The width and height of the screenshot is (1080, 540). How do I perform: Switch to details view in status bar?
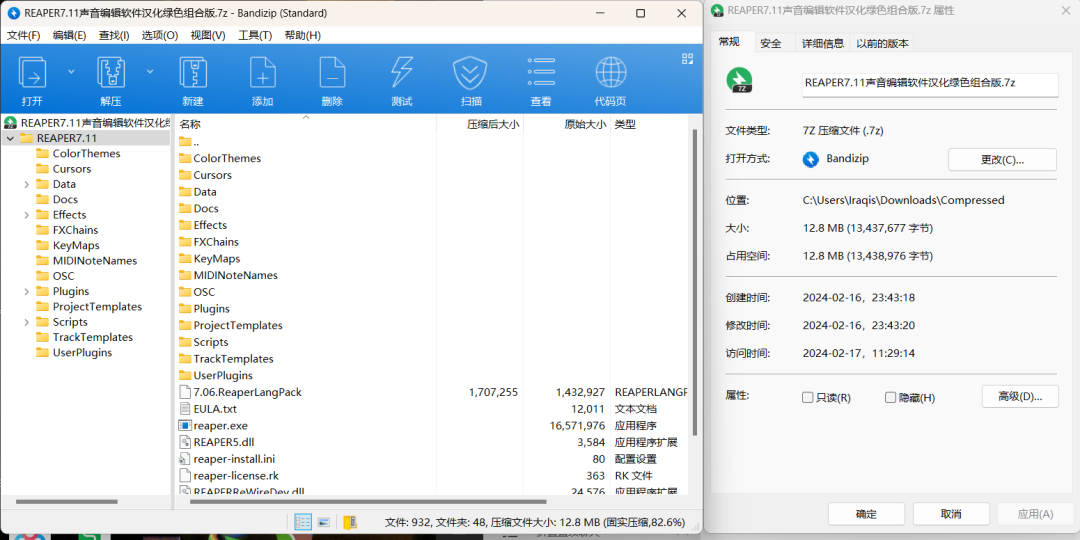point(302,522)
